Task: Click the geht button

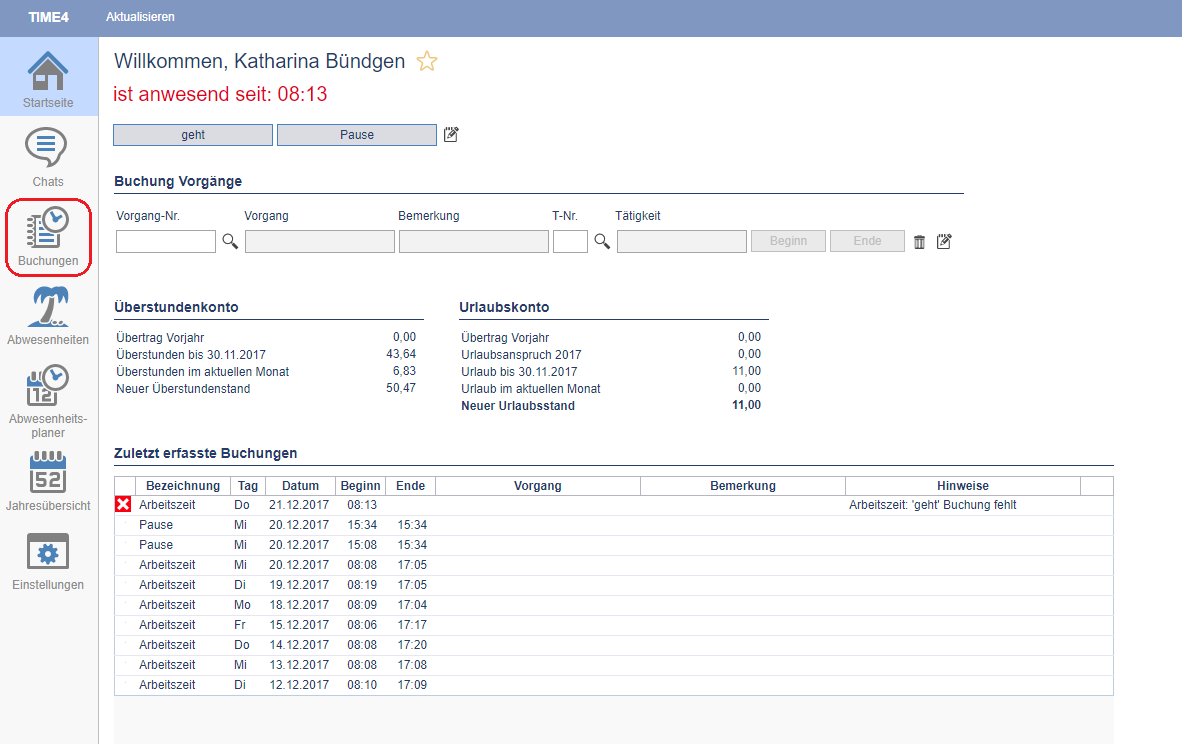Action: [193, 135]
